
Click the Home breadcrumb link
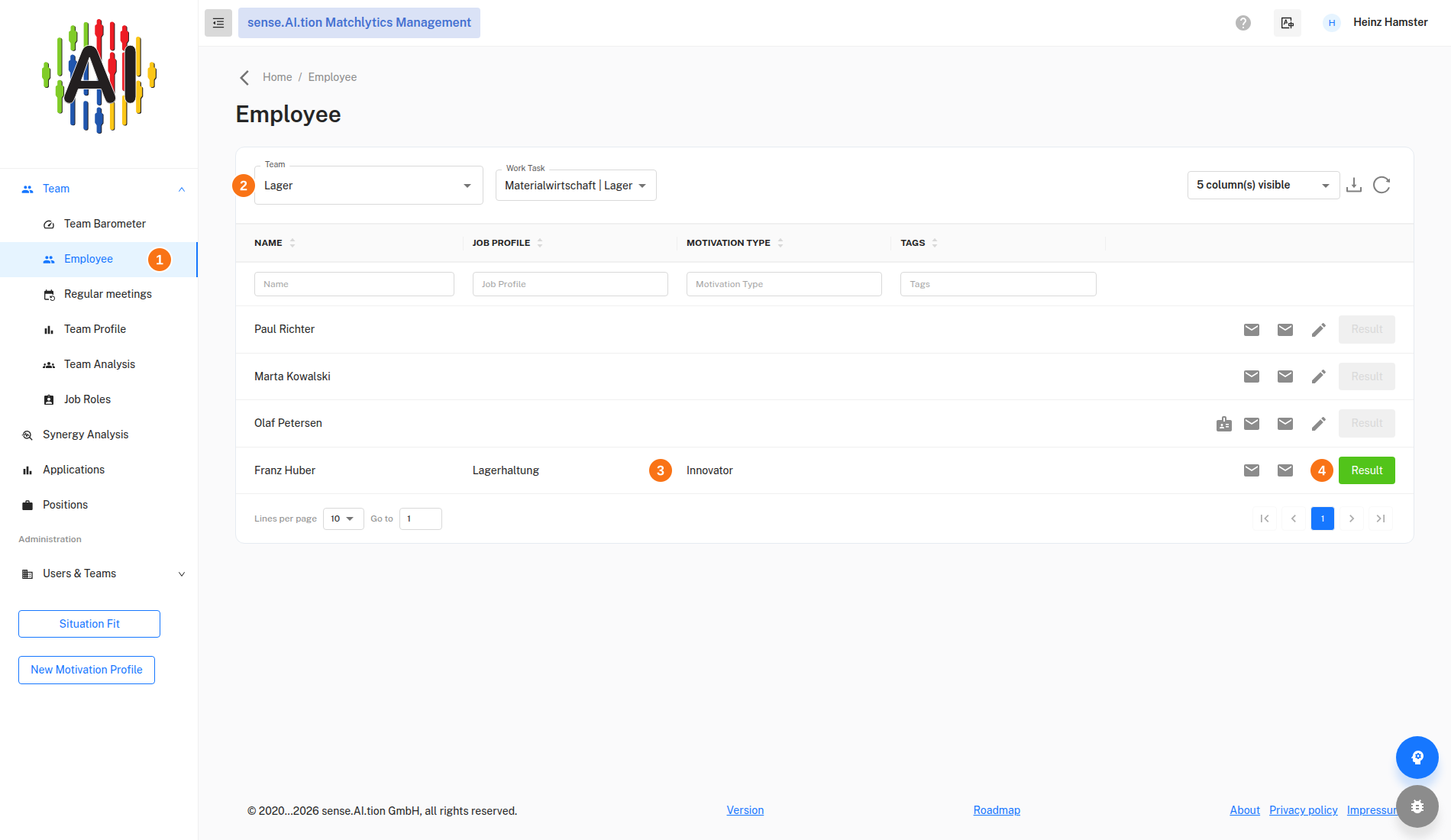click(x=277, y=77)
